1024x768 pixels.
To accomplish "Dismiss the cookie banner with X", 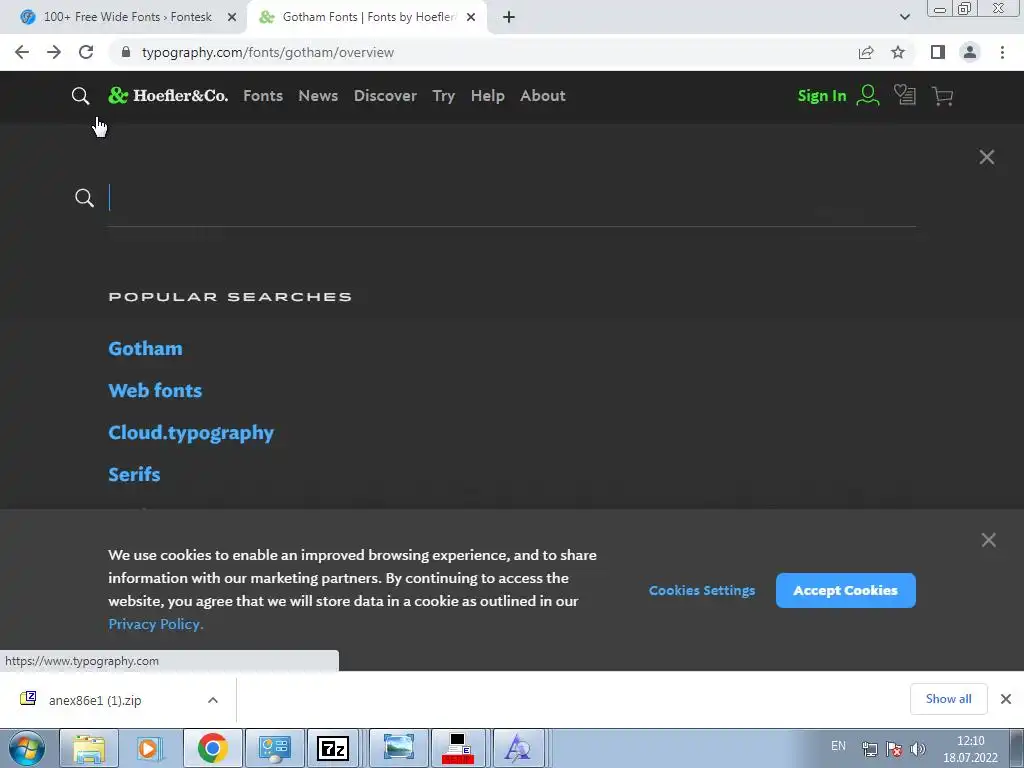I will click(989, 540).
